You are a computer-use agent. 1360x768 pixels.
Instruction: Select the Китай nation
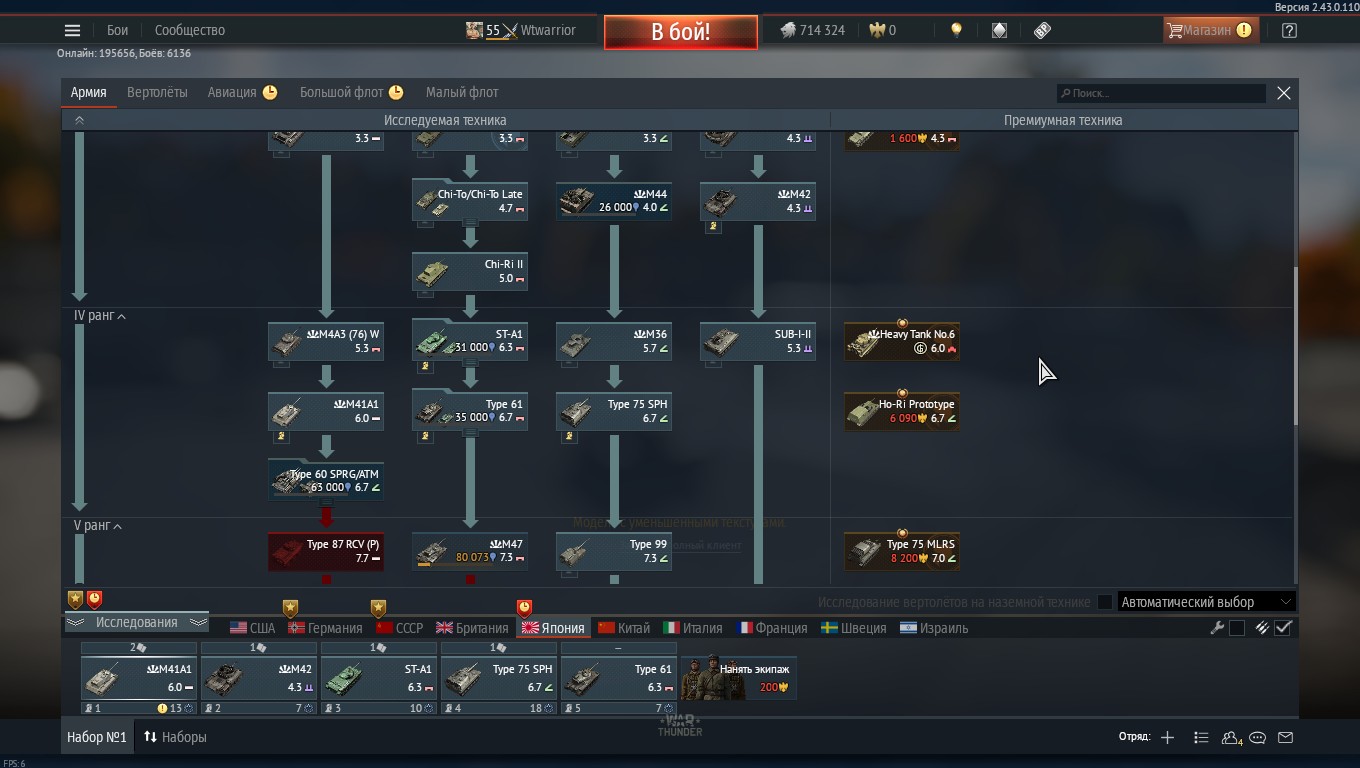tap(624, 628)
